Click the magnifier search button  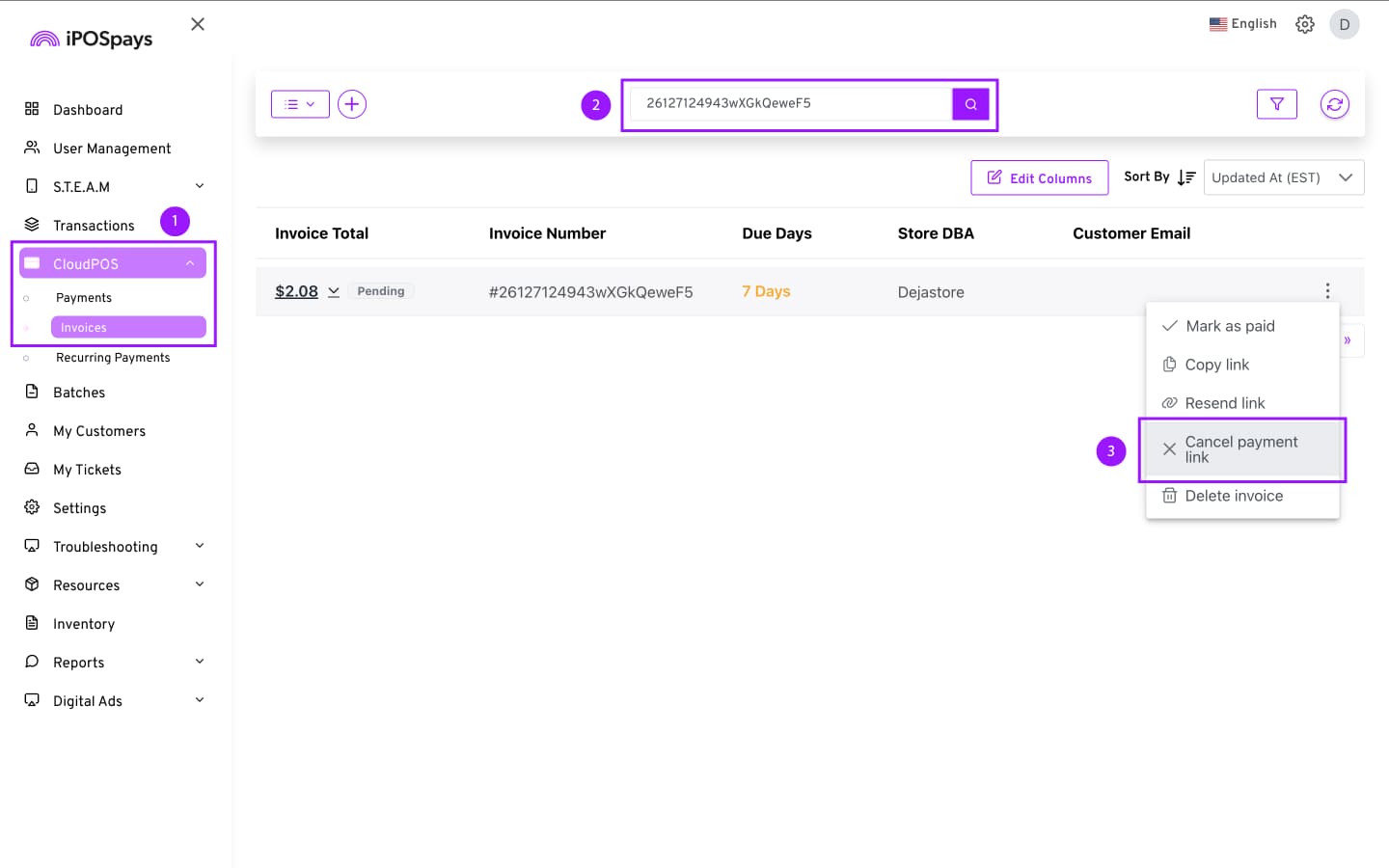tap(970, 104)
